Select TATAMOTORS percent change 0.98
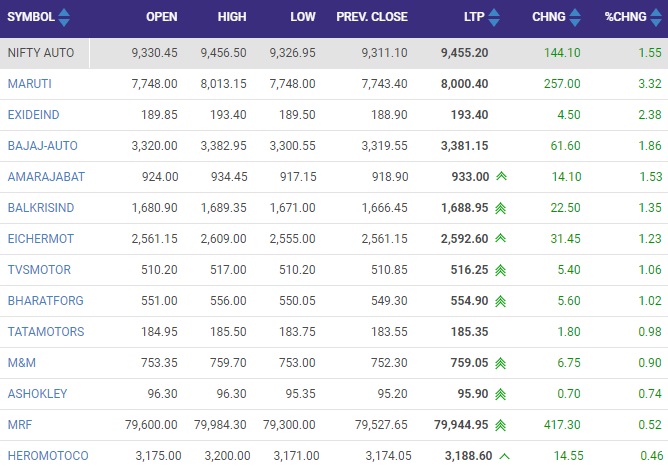This screenshot has width=668, height=467. (650, 332)
